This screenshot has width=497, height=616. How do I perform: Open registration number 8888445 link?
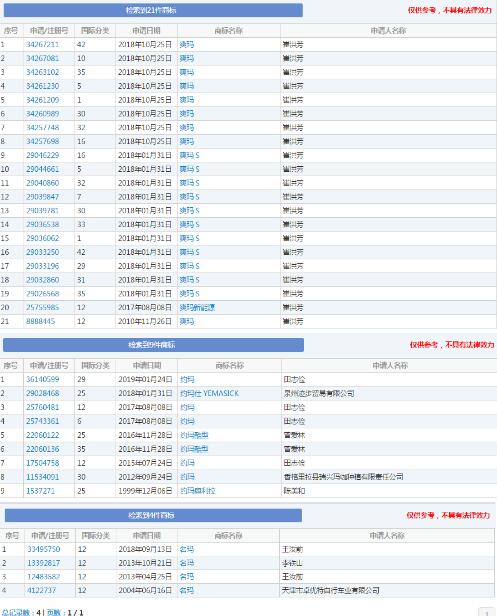40,321
